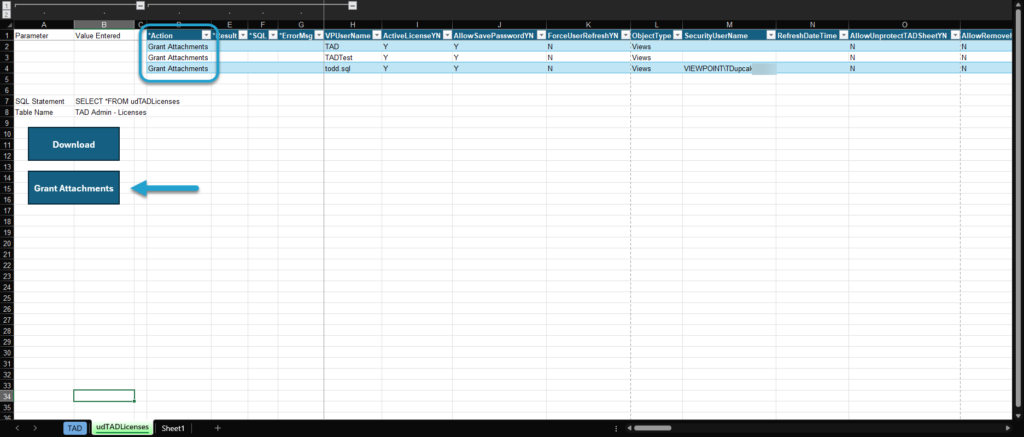Switch to the TAD sheet tab
Image resolution: width=1024 pixels, height=437 pixels.
click(x=74, y=428)
